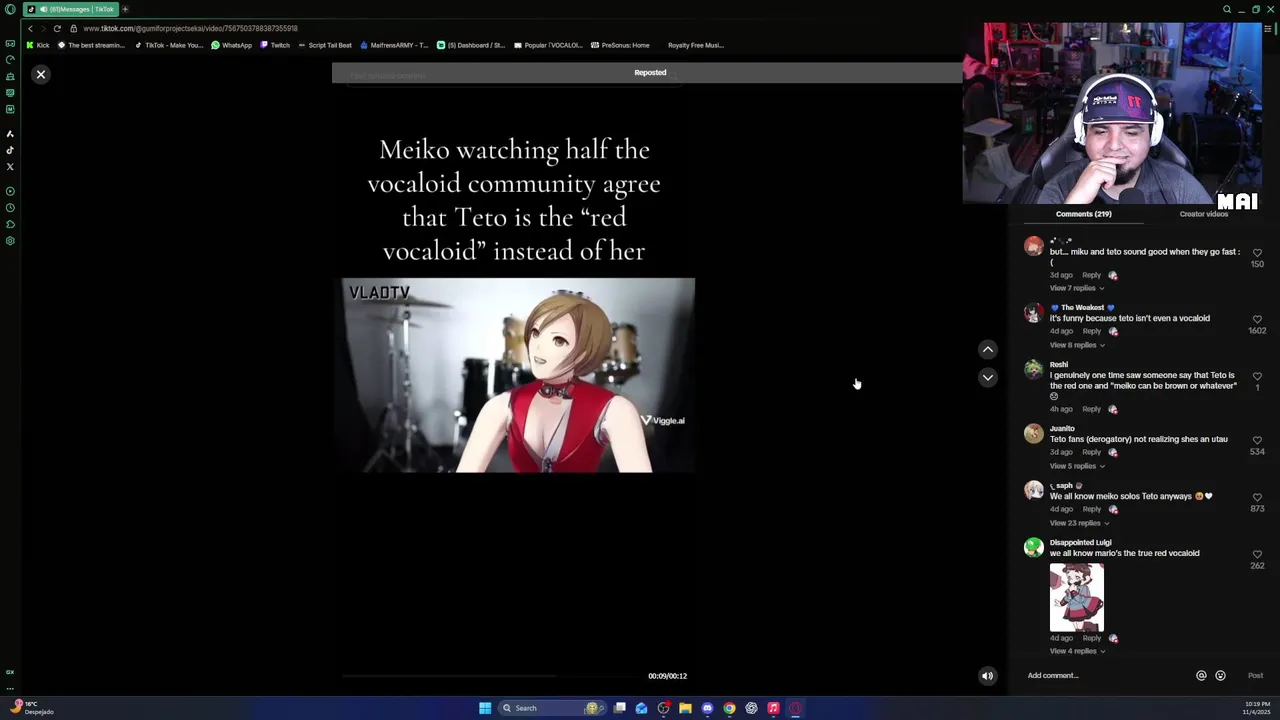The image size is (1280, 720).
Task: Open Apple Music from the taskbar
Action: [773, 708]
